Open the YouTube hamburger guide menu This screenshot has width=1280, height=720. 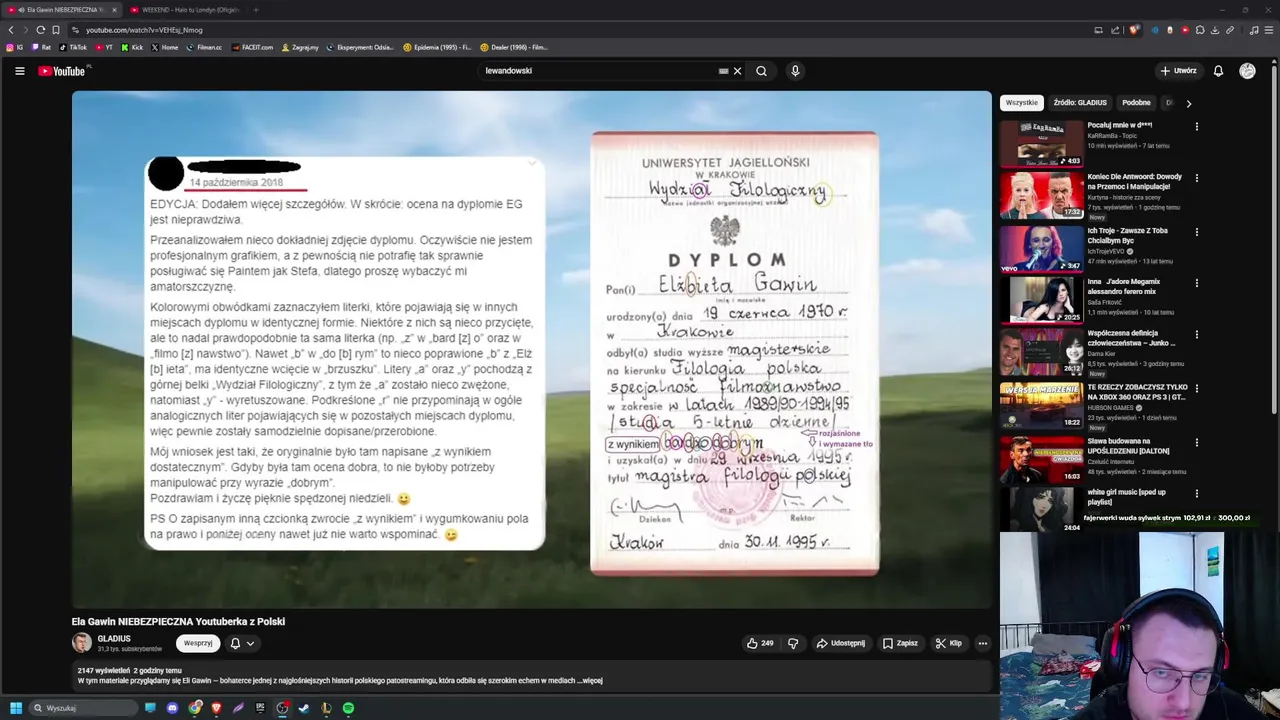coord(19,71)
